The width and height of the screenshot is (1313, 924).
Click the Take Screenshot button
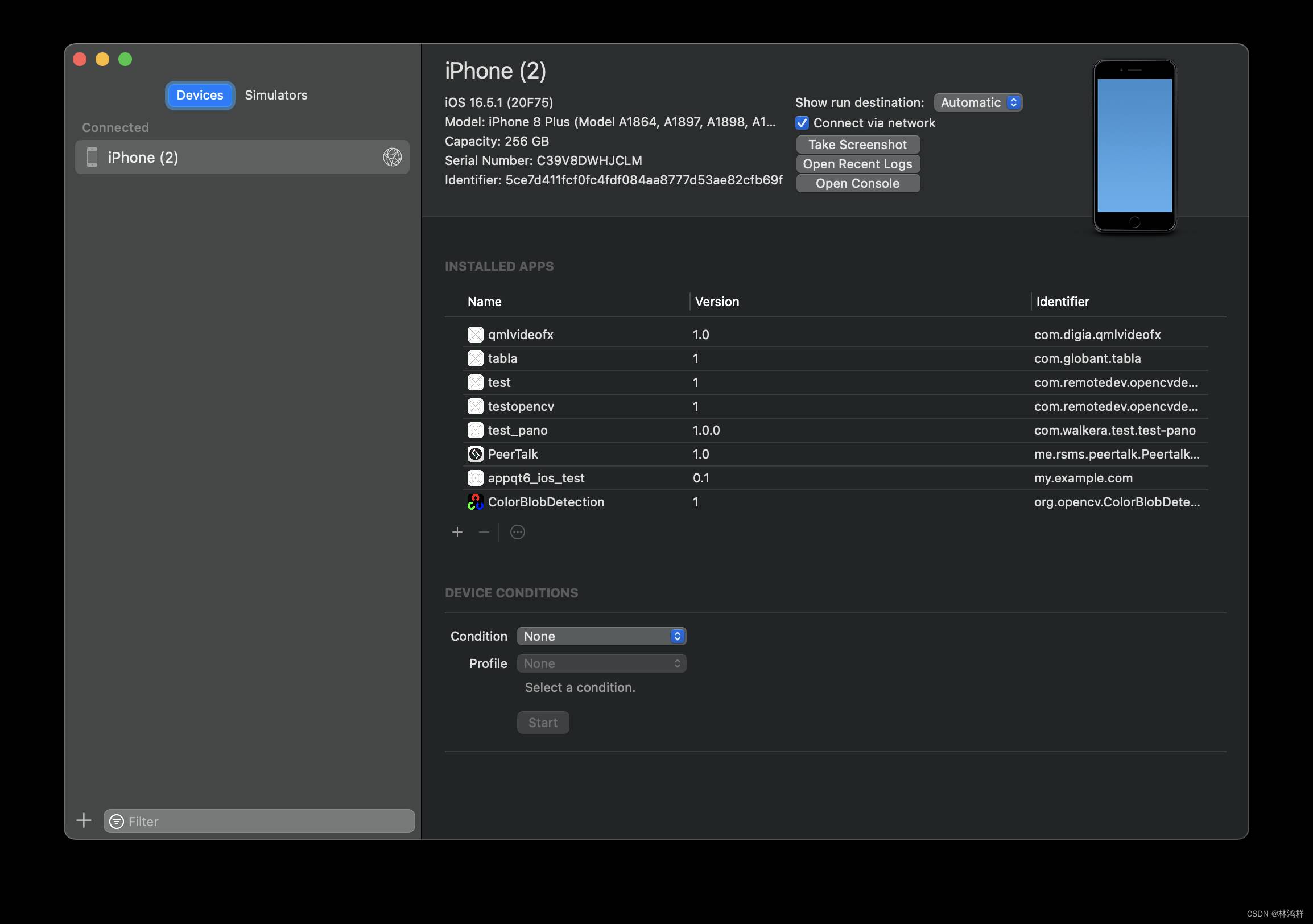coord(858,145)
